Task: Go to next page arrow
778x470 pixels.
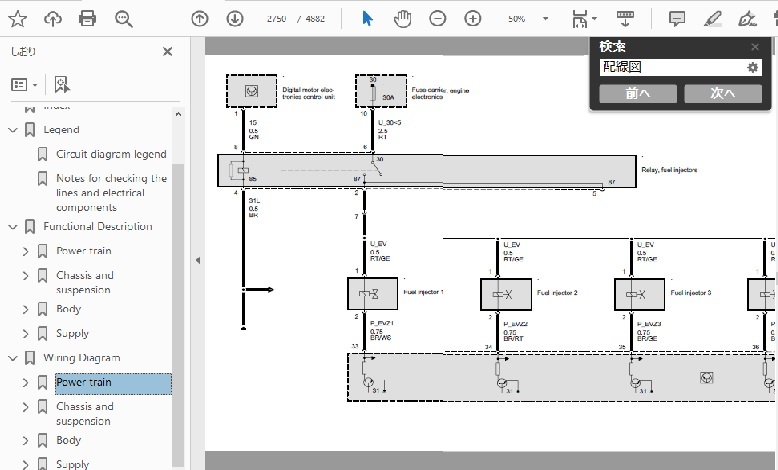Action: click(235, 19)
